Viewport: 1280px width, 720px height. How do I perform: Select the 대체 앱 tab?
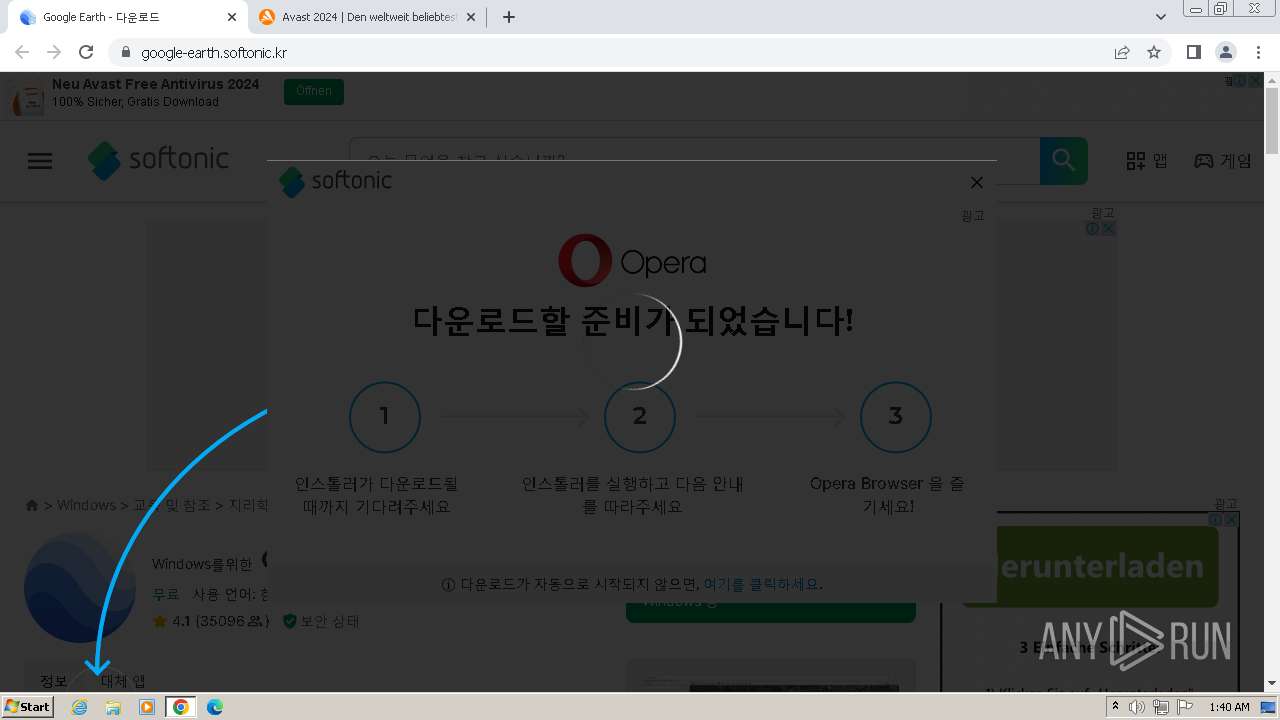pyautogui.click(x=123, y=681)
